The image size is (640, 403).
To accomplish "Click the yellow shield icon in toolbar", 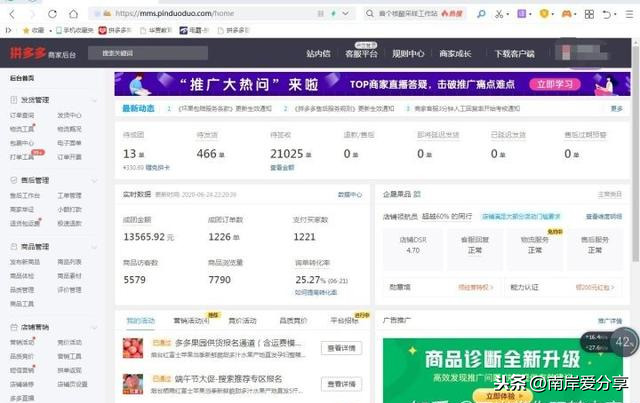I will coord(544,14).
